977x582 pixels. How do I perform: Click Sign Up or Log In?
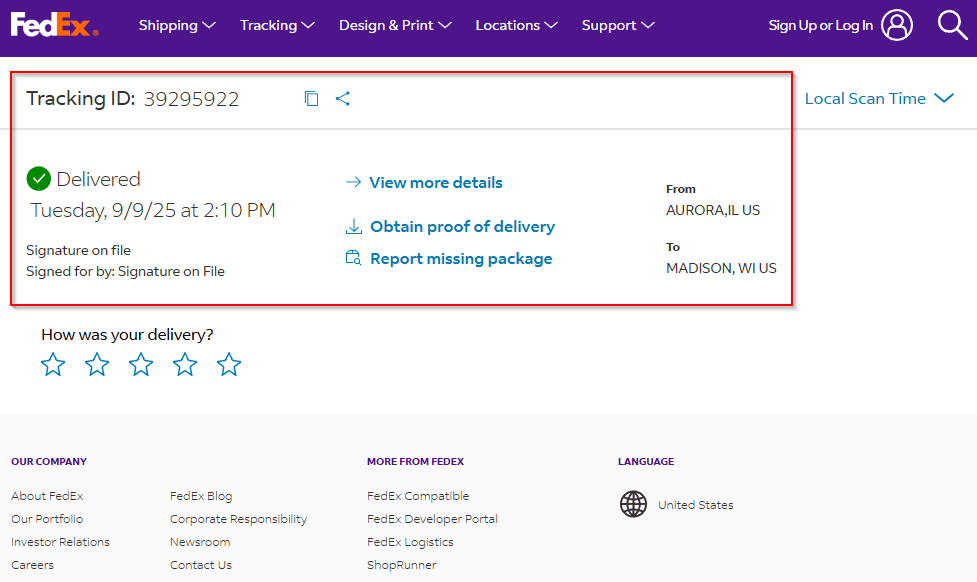(821, 26)
